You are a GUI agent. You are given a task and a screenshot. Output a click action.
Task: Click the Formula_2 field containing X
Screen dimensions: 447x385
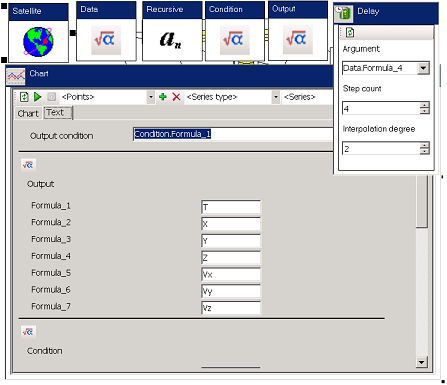(x=231, y=224)
